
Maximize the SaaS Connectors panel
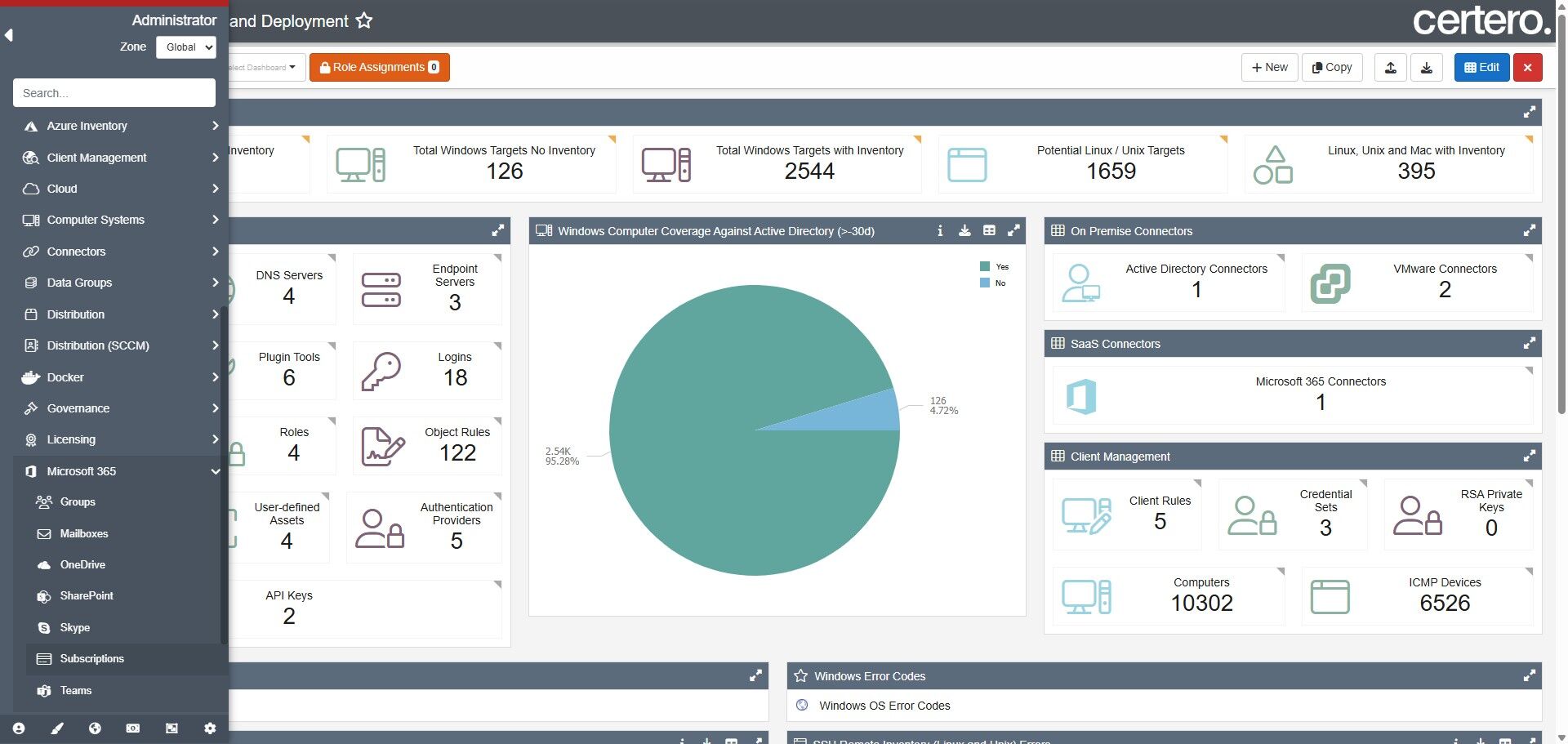click(1530, 344)
